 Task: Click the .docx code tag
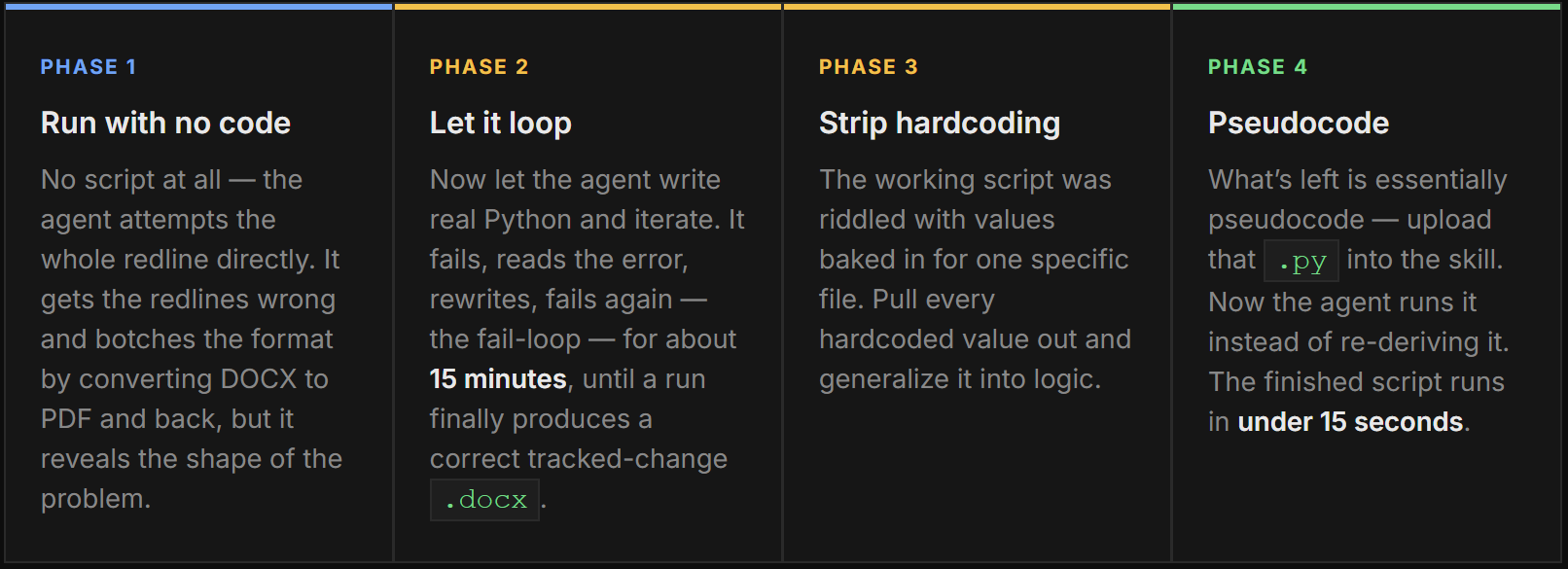click(484, 500)
